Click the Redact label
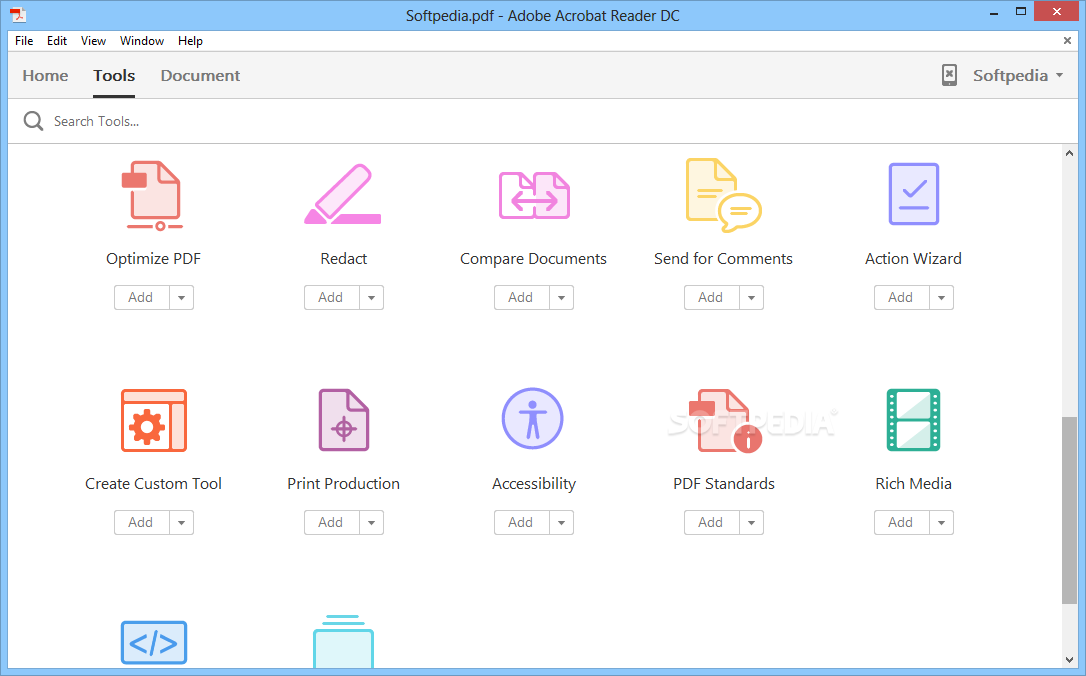This screenshot has width=1086, height=676. [x=344, y=259]
